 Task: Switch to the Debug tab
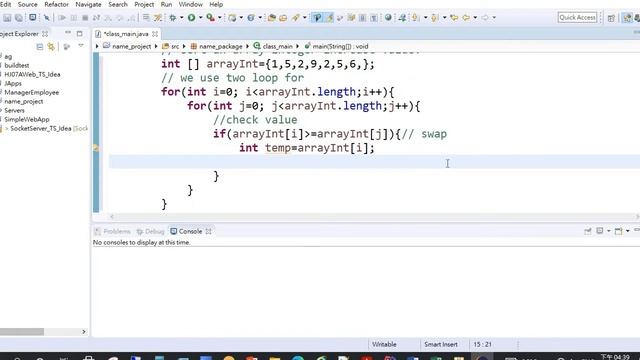click(151, 231)
